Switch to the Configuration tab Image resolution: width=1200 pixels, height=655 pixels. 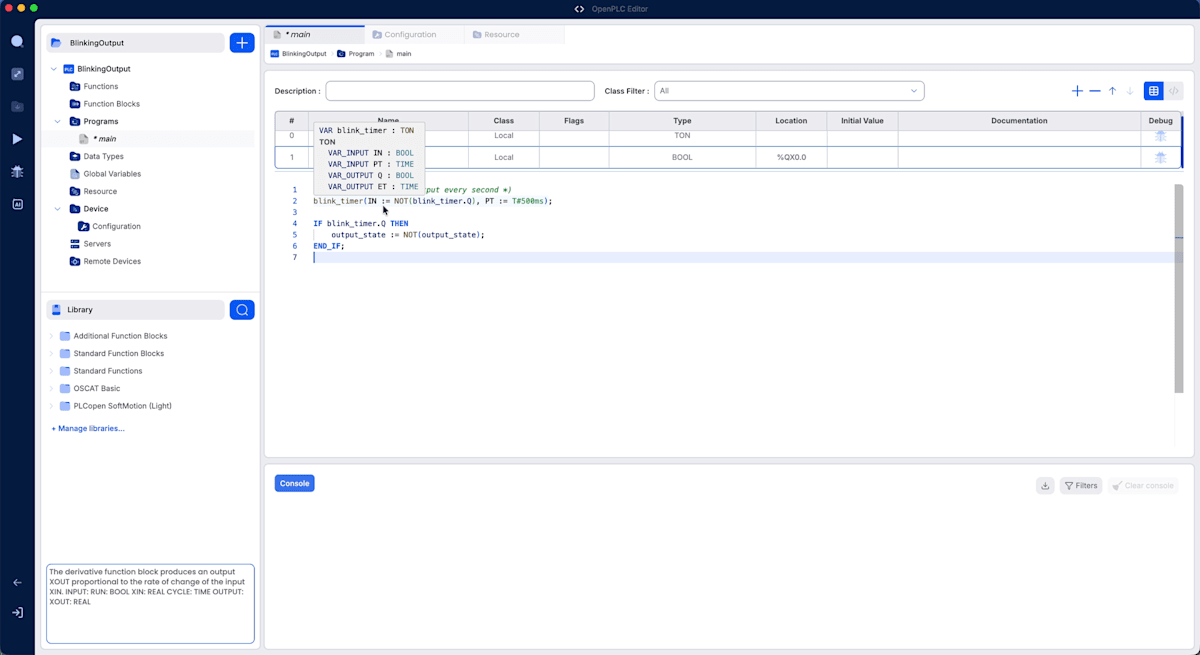pos(414,35)
